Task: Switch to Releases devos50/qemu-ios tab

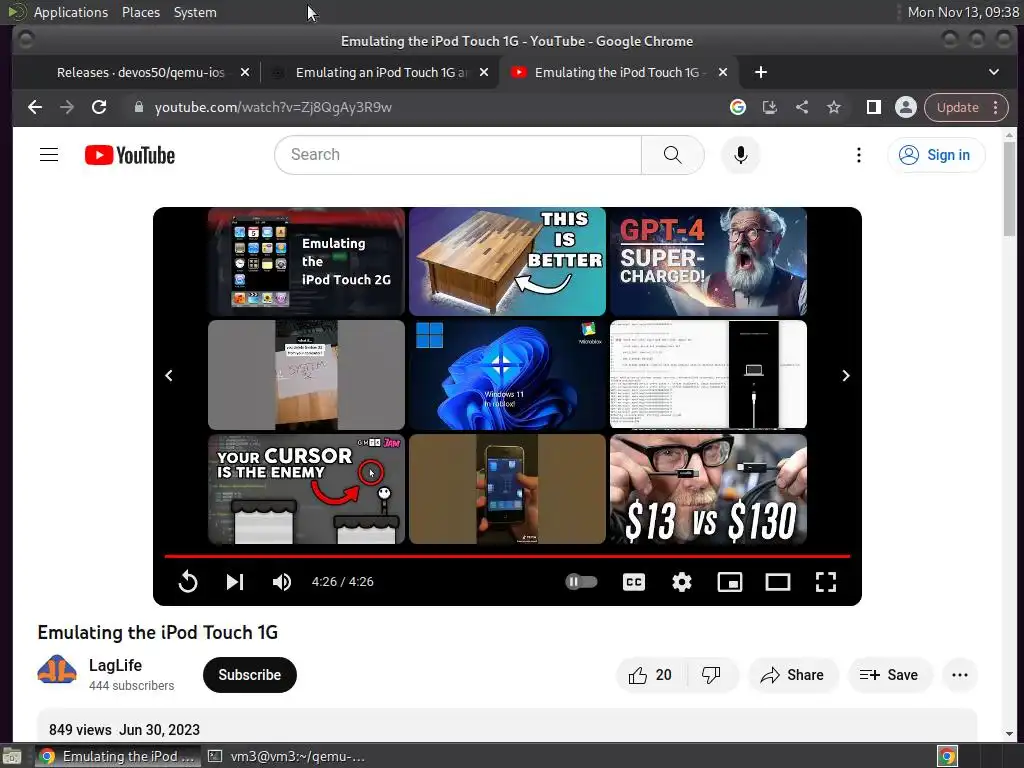Action: (140, 72)
